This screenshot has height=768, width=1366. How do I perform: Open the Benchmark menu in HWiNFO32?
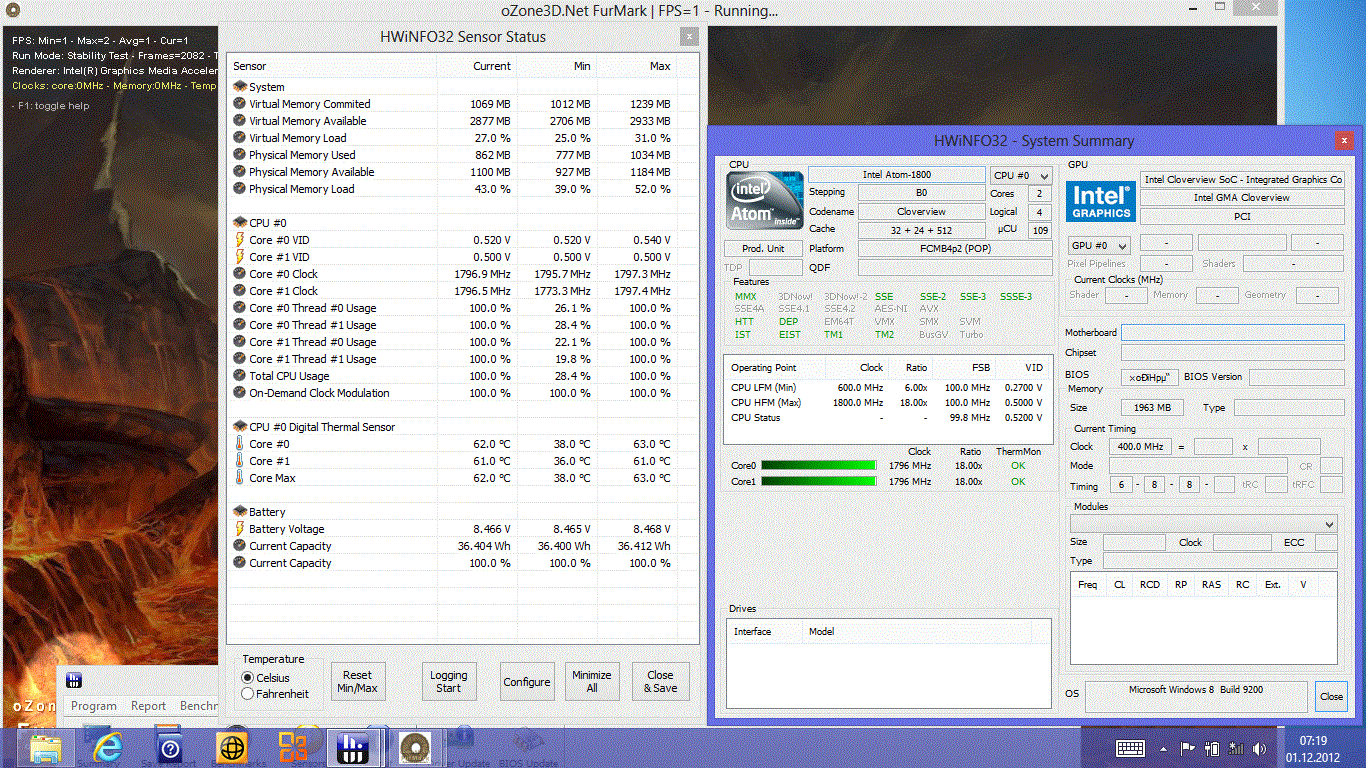pos(199,706)
